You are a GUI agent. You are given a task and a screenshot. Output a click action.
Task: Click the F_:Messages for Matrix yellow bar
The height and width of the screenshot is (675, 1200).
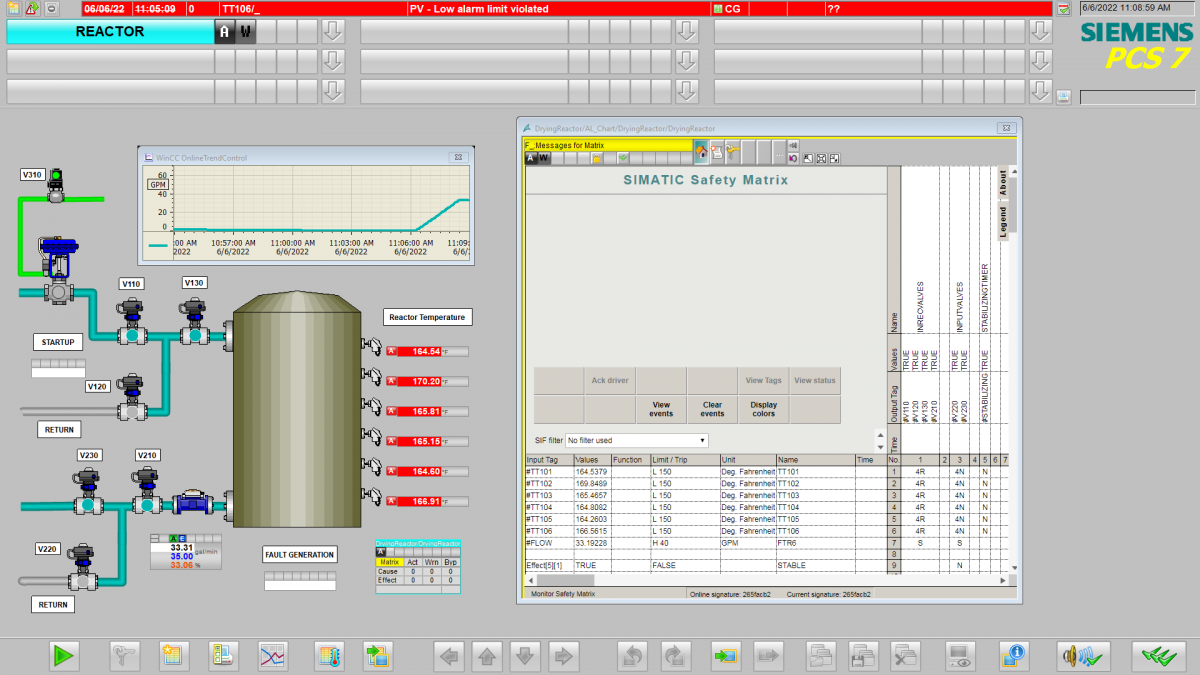click(x=609, y=146)
